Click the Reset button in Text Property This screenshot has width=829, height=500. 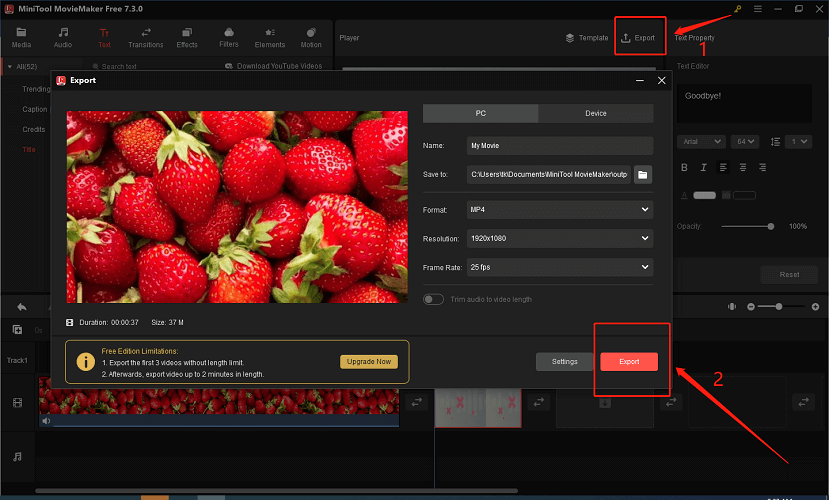789,275
